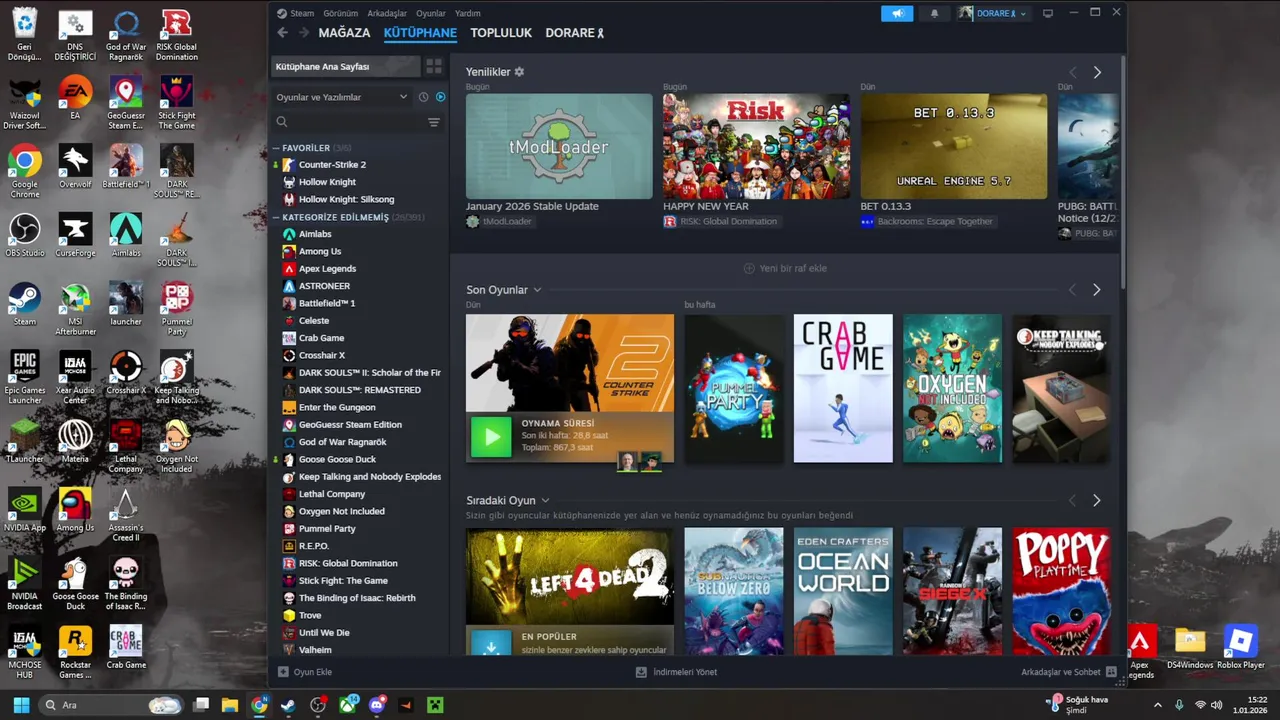This screenshot has height=720, width=1280.
Task: Show hidden system tray icons
Action: coord(1158,705)
